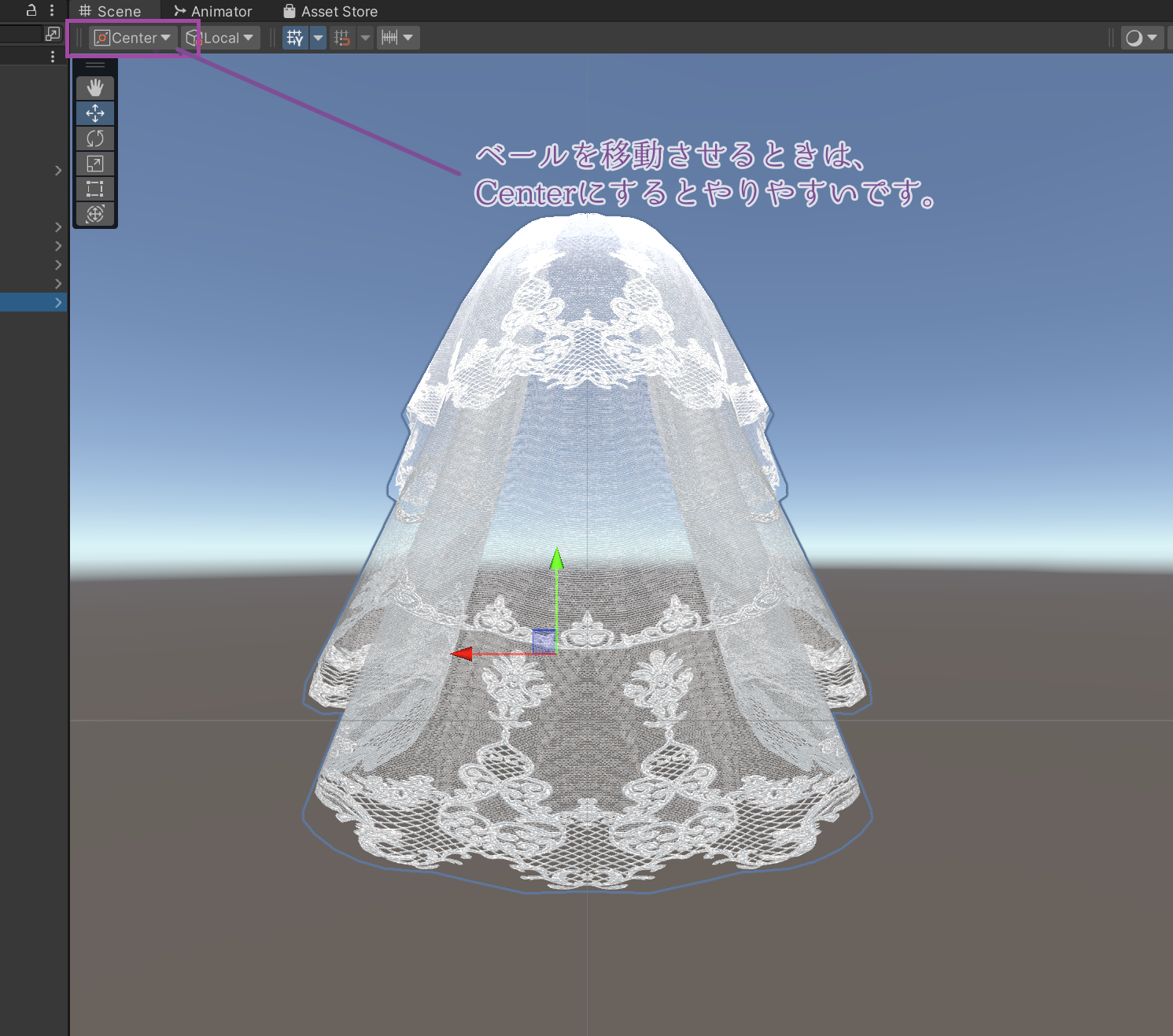Choose the Rect Transform tool
This screenshot has height=1036, width=1173.
coord(94,189)
